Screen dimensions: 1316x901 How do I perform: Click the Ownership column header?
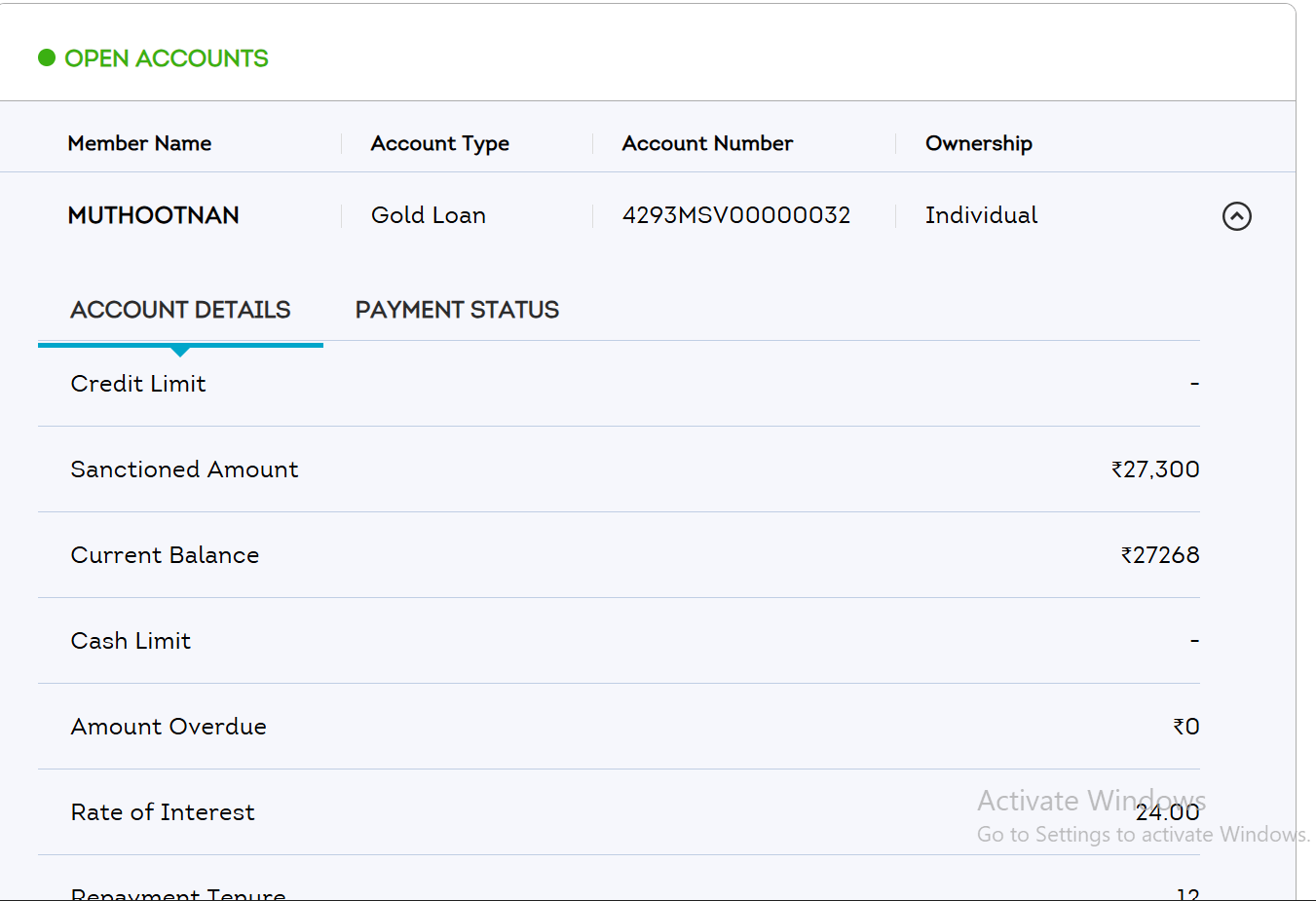point(978,143)
